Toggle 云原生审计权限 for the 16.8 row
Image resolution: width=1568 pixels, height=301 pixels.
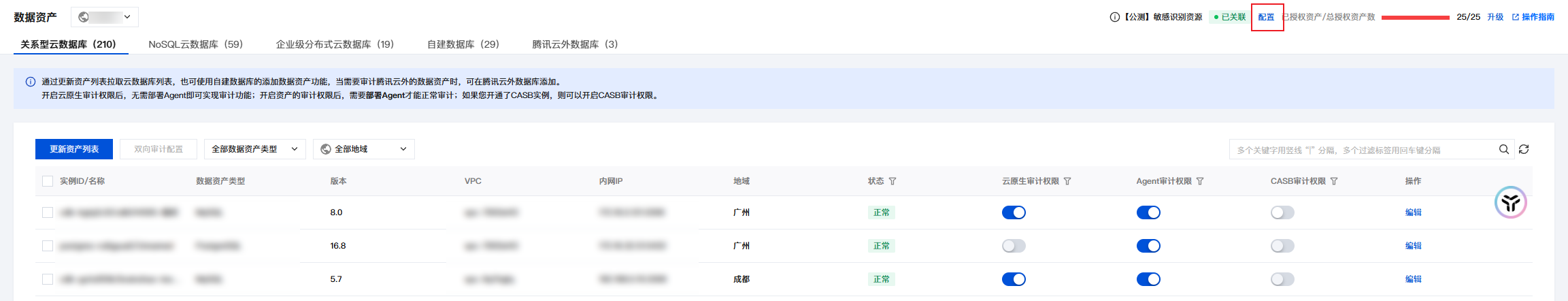click(1014, 246)
